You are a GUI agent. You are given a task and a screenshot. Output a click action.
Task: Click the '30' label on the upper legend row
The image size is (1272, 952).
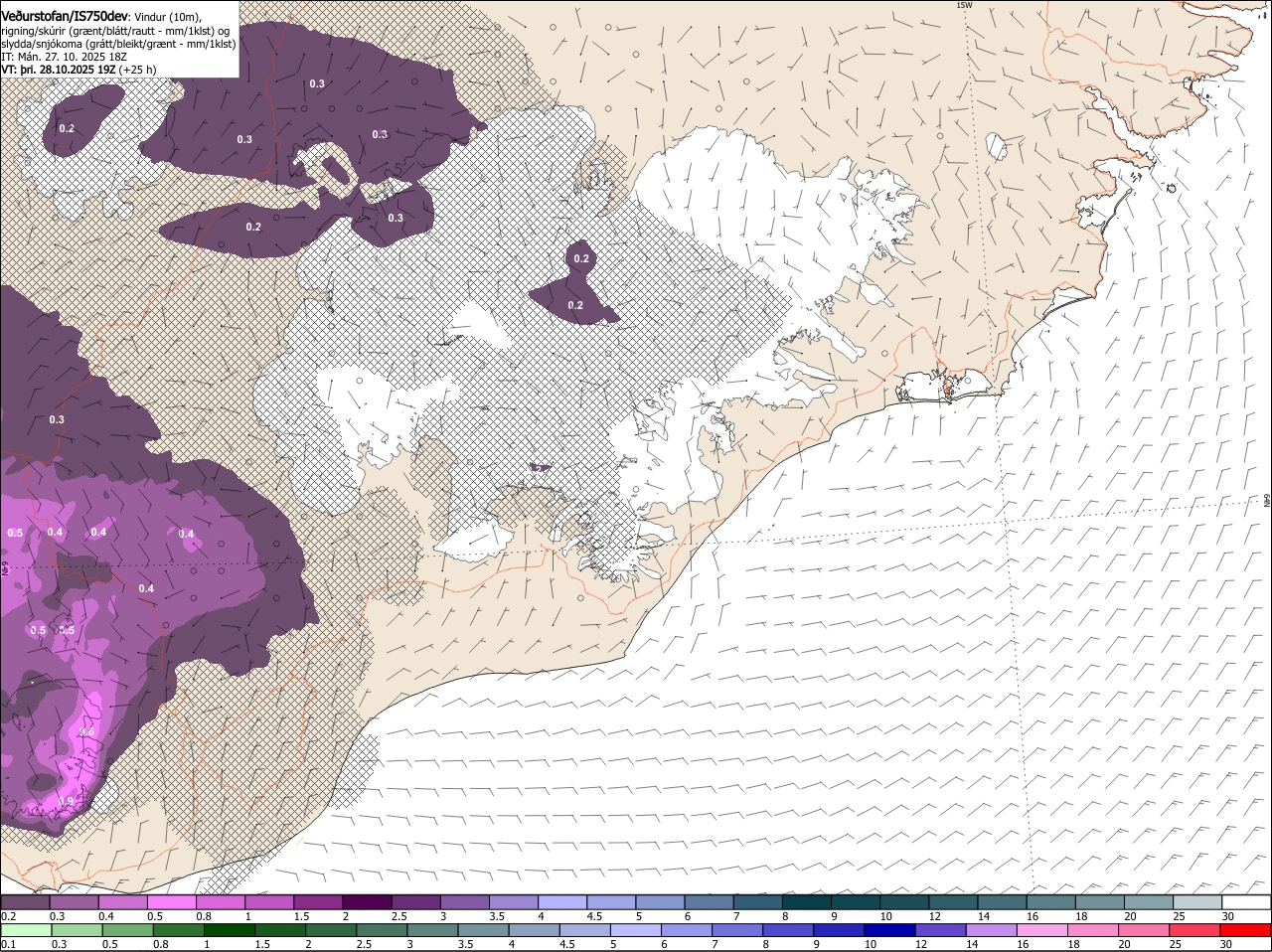pos(1227,916)
